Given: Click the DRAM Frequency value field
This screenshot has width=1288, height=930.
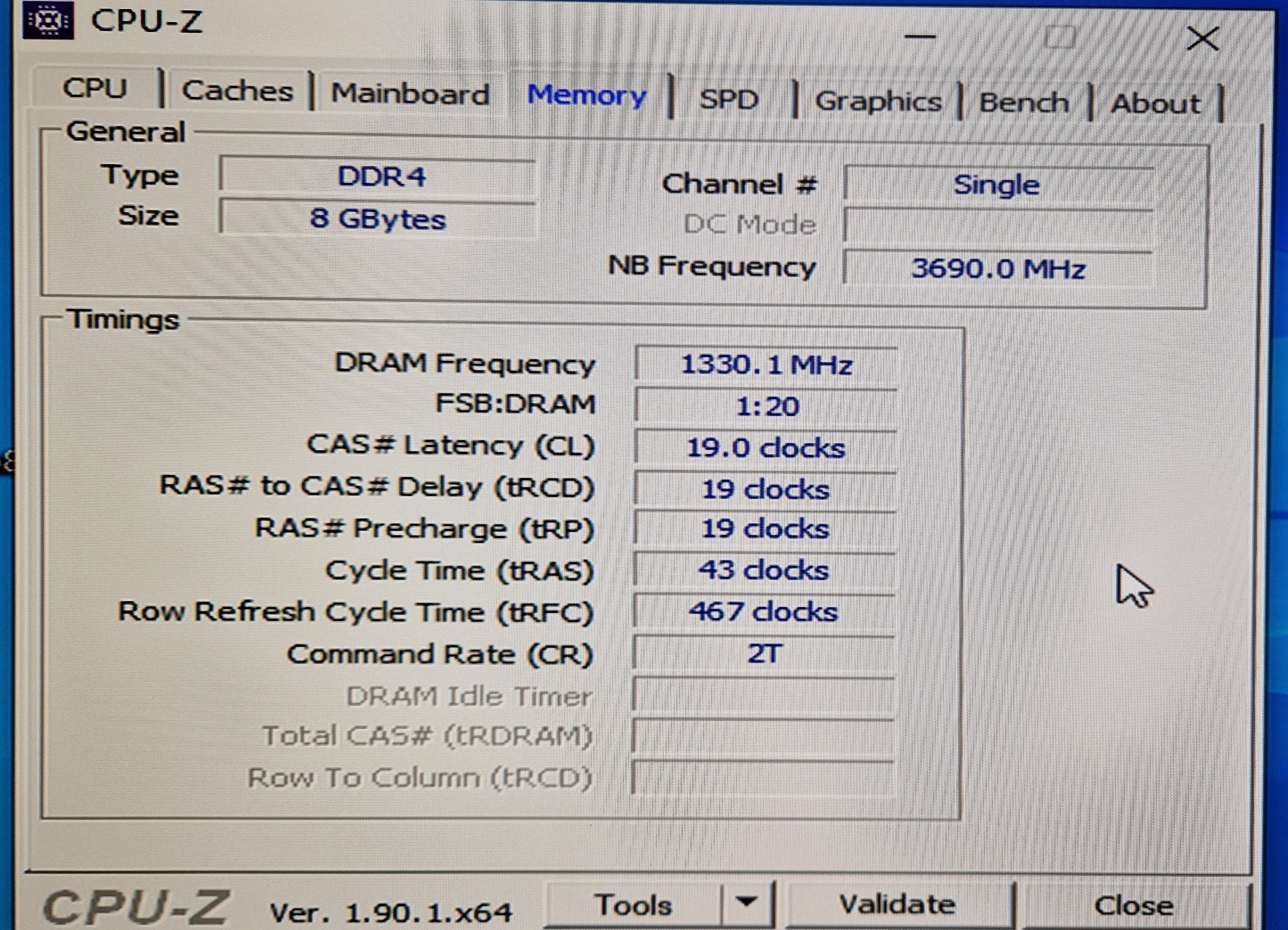Looking at the screenshot, I should click(x=765, y=365).
